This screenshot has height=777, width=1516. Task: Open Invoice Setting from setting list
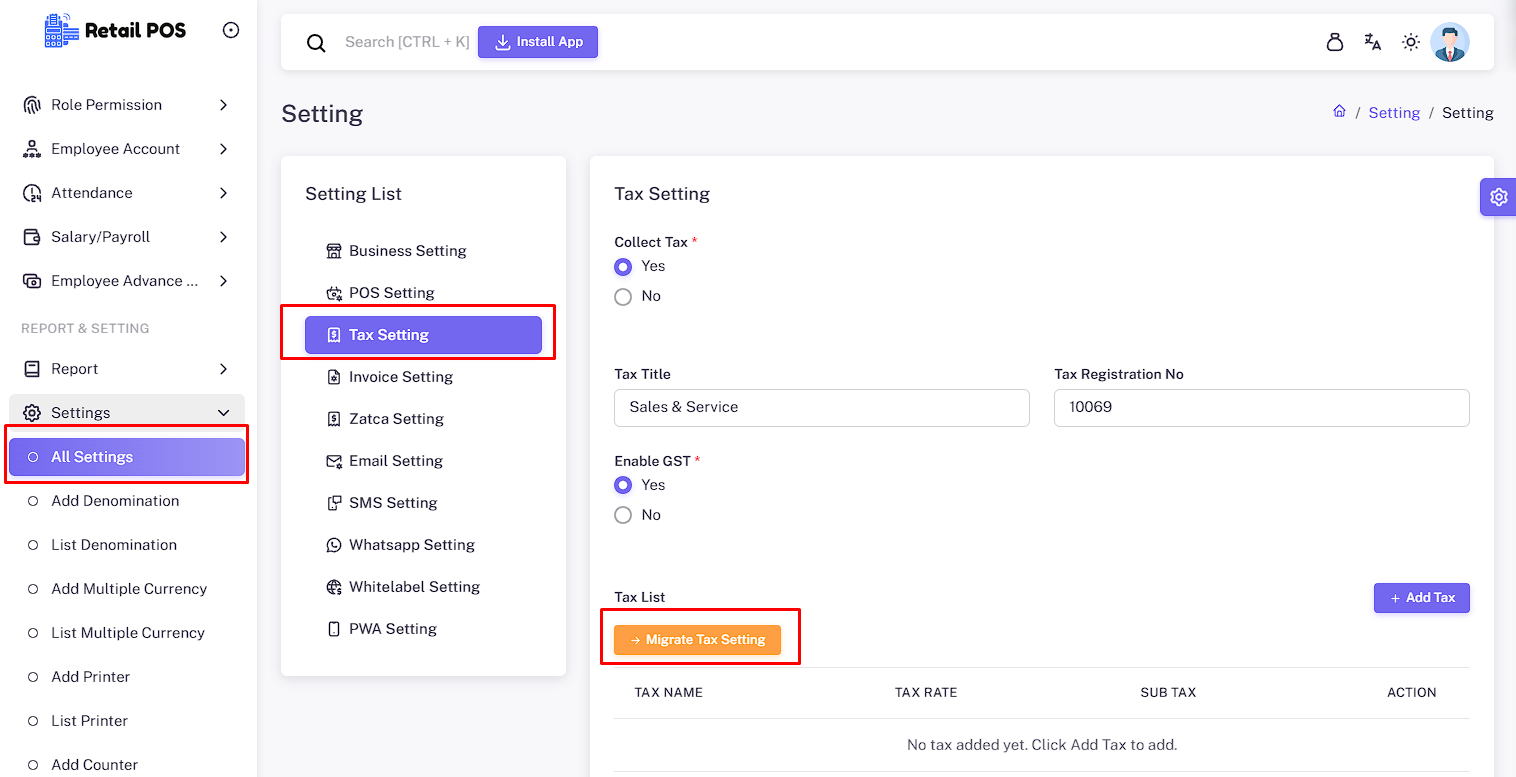400,377
